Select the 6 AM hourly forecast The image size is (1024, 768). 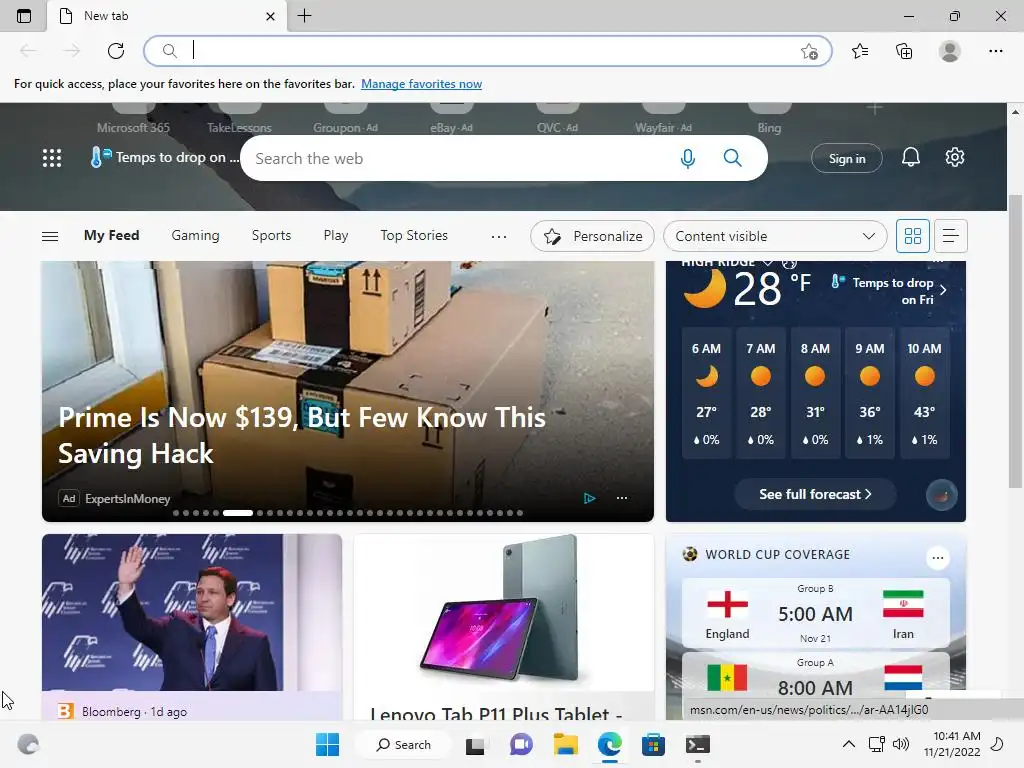coord(706,394)
